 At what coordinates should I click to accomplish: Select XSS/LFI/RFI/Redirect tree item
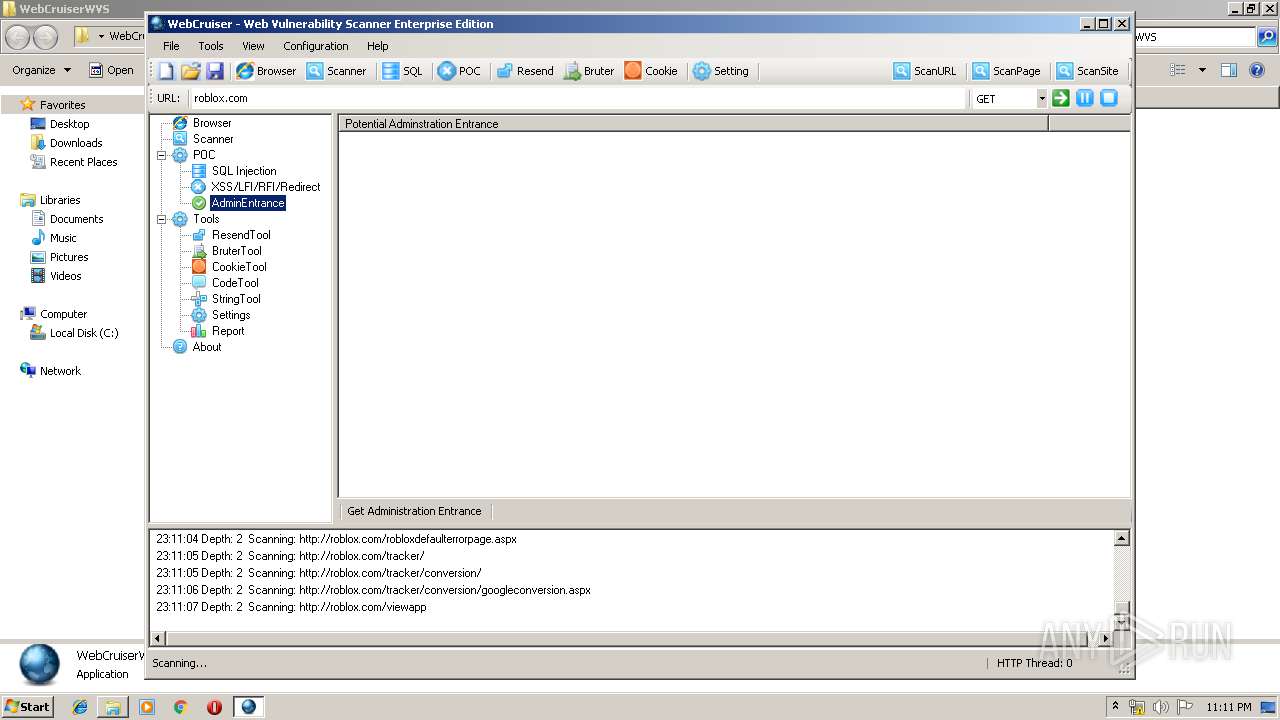[266, 187]
